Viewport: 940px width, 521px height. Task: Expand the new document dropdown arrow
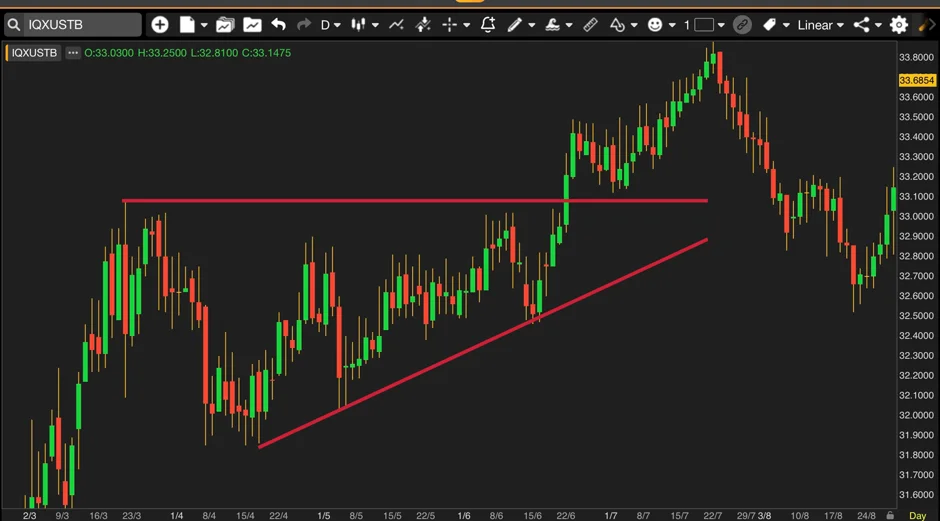[204, 25]
